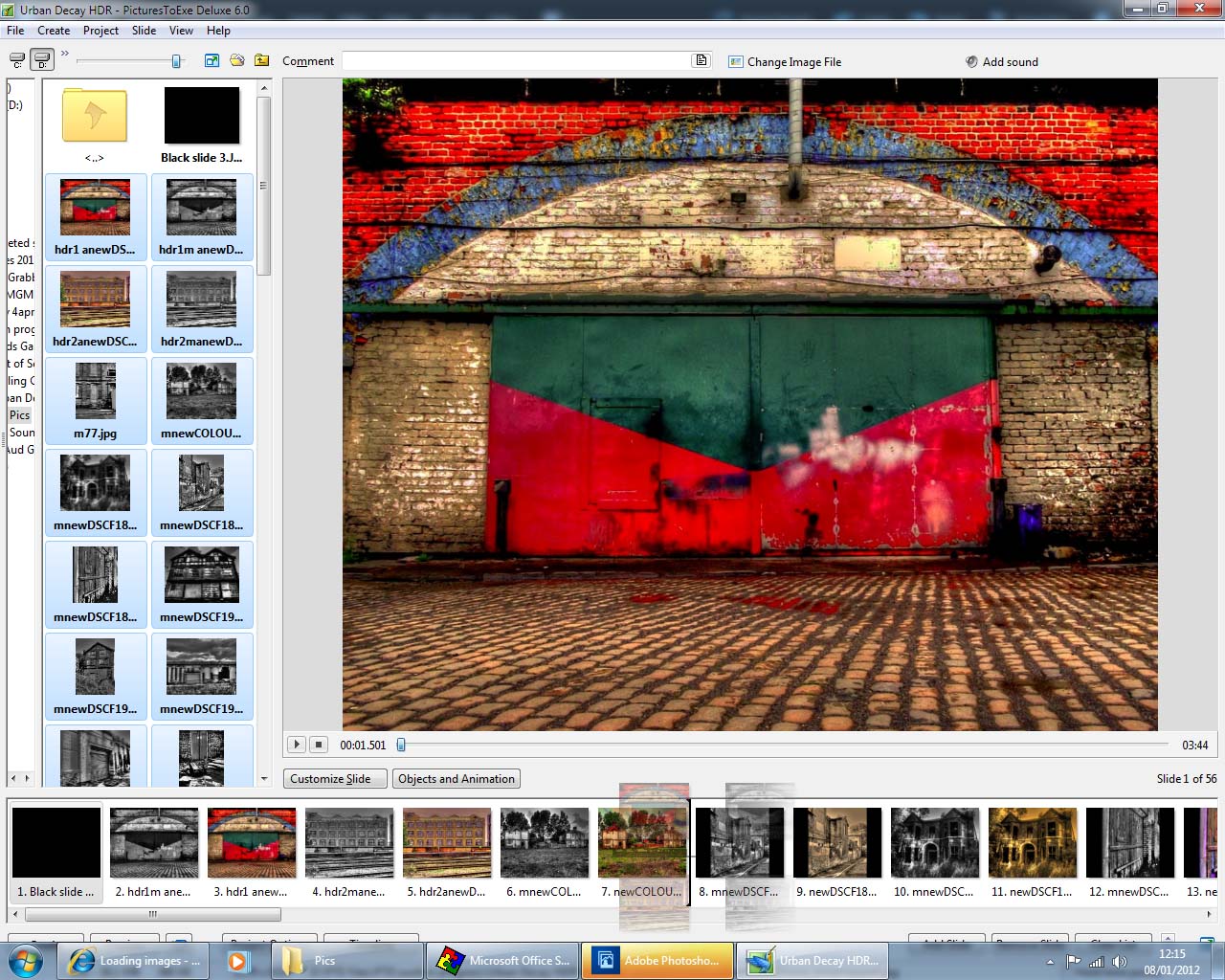
Task: Open the Project menu
Action: [100, 31]
